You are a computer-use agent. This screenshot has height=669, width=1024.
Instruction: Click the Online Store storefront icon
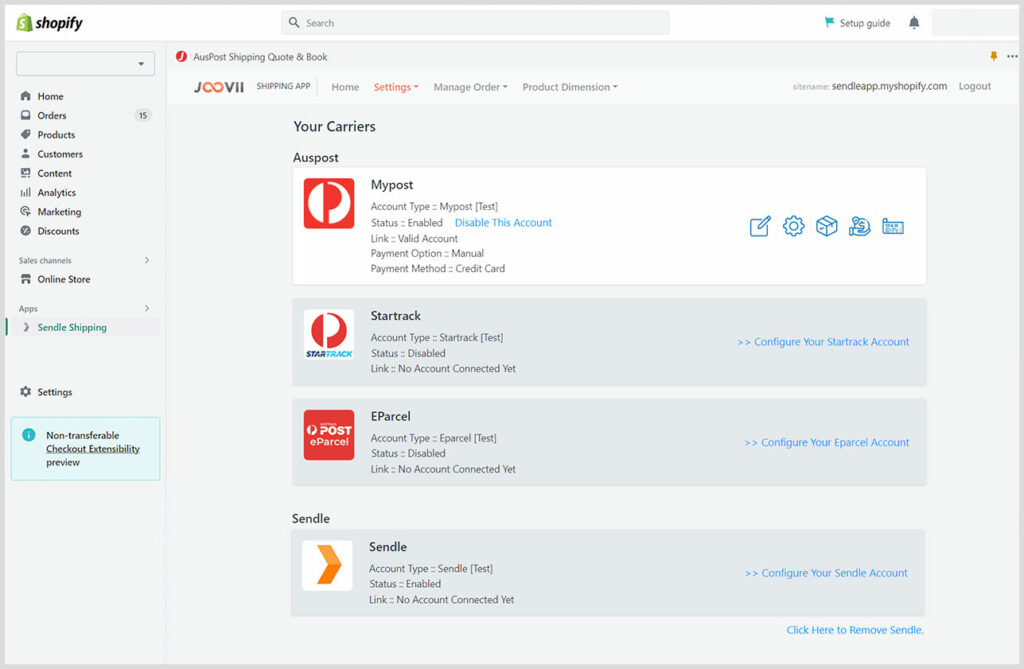25,279
